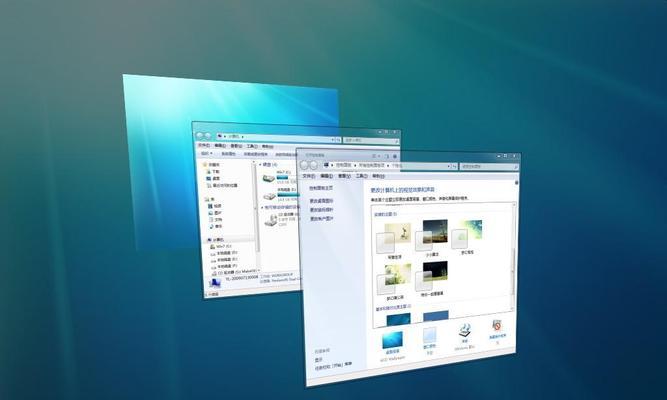667x400 pixels.
Task: Click search magnifier icon in Personalization window
Action: coord(516,167)
